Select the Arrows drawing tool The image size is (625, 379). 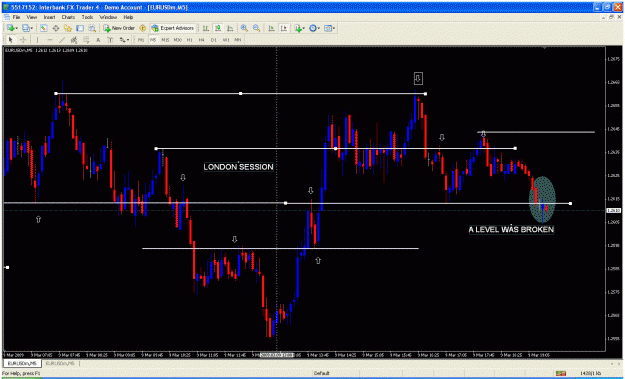click(x=122, y=40)
